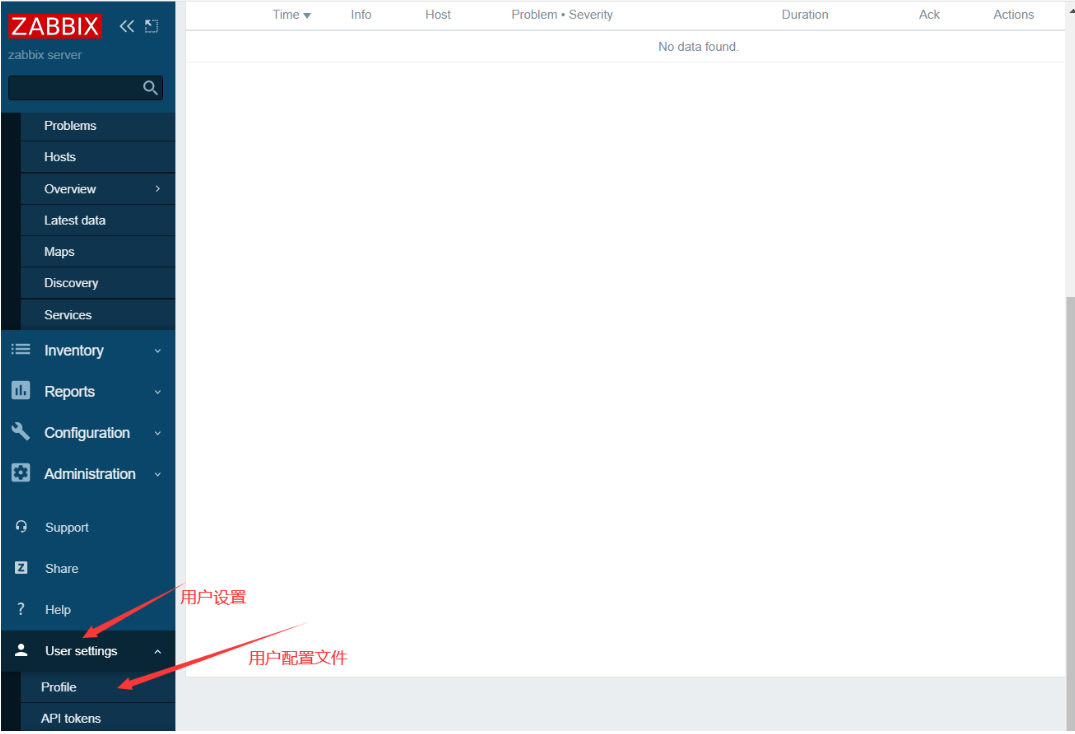Open the Discovery menu item
Image resolution: width=1075 pixels, height=734 pixels.
pos(98,283)
